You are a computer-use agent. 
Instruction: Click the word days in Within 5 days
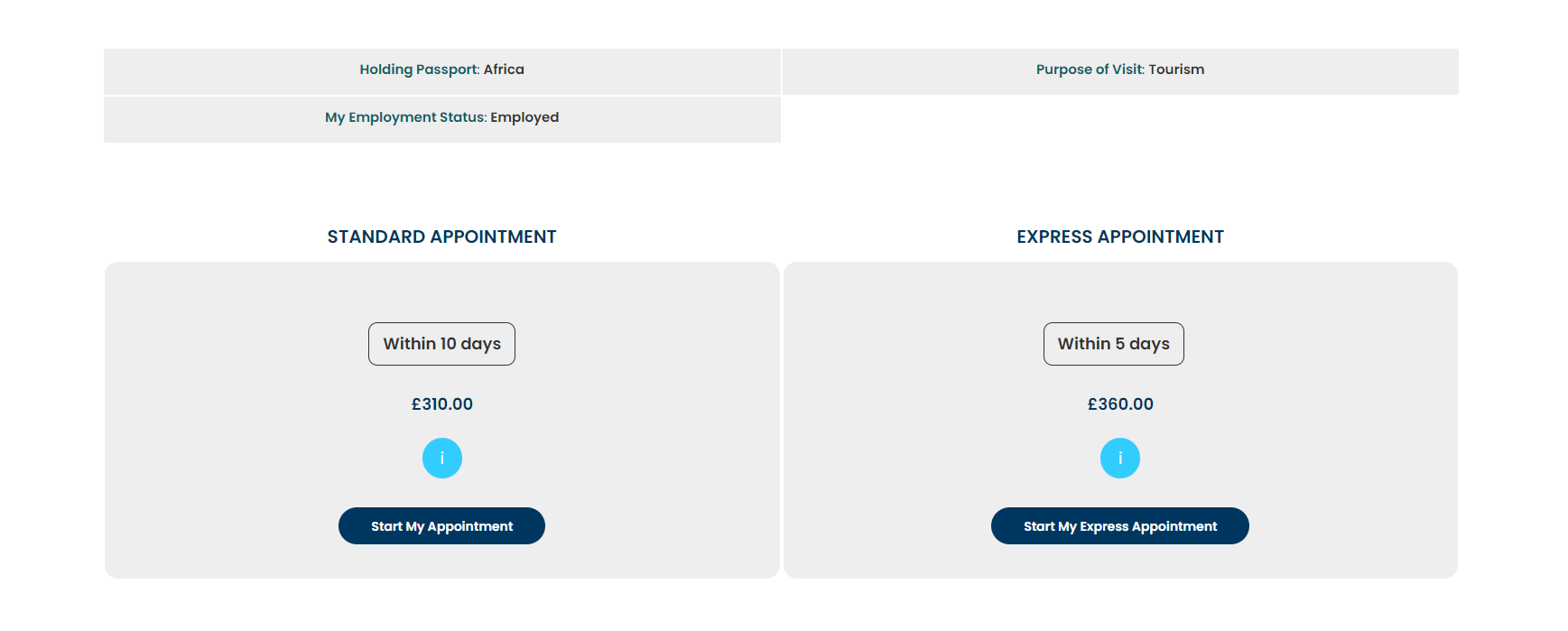coord(1149,344)
